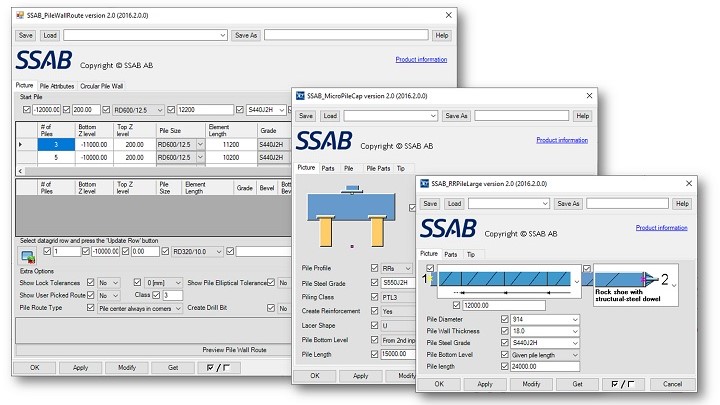Toggle Pile Steel Grade checkbox in MicroPileCap
720x405 pixels.
pyautogui.click(x=374, y=282)
